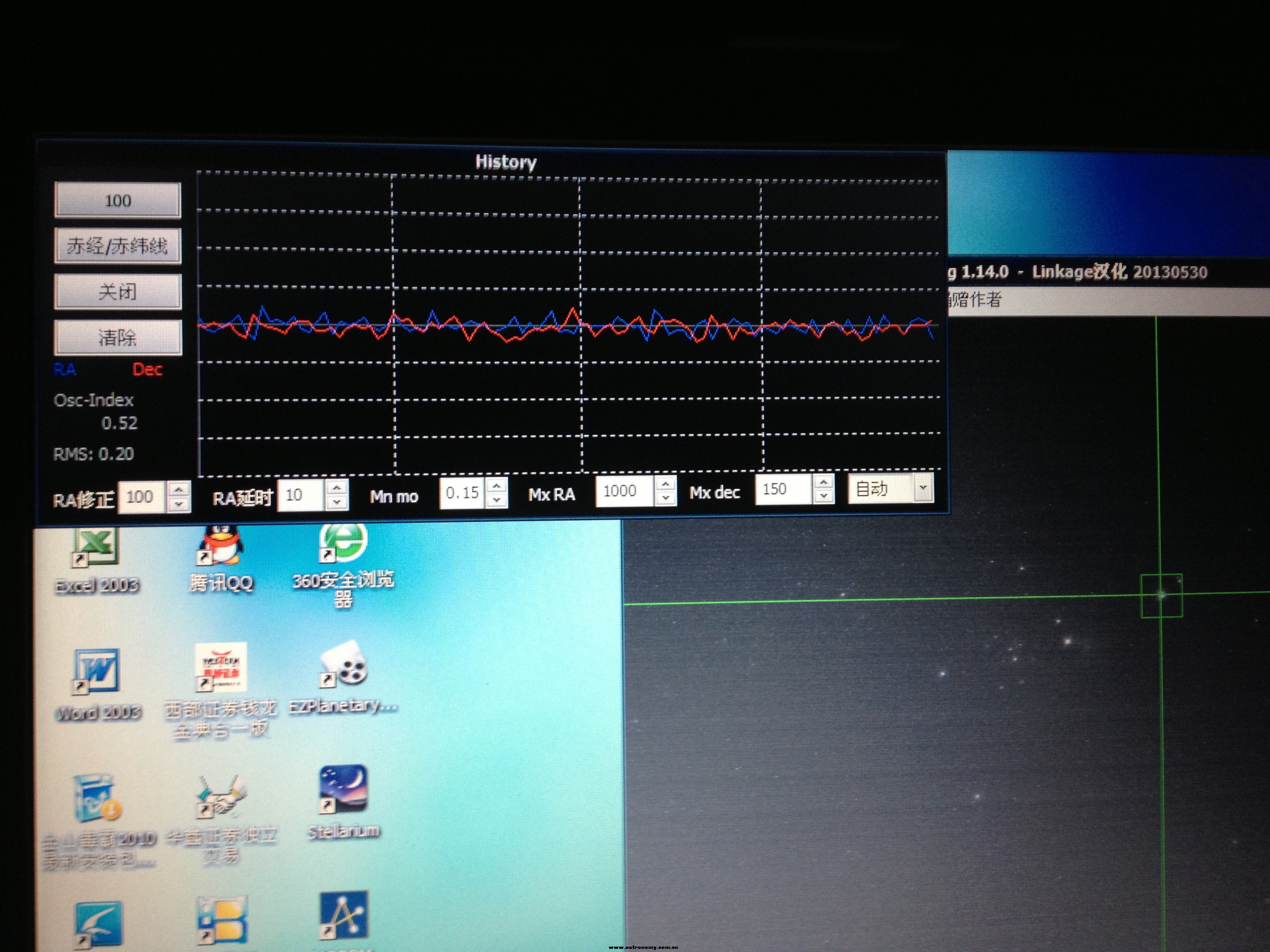Open the Word 2003 desktop shortcut
Viewport: 1270px width, 952px height.
[x=98, y=684]
